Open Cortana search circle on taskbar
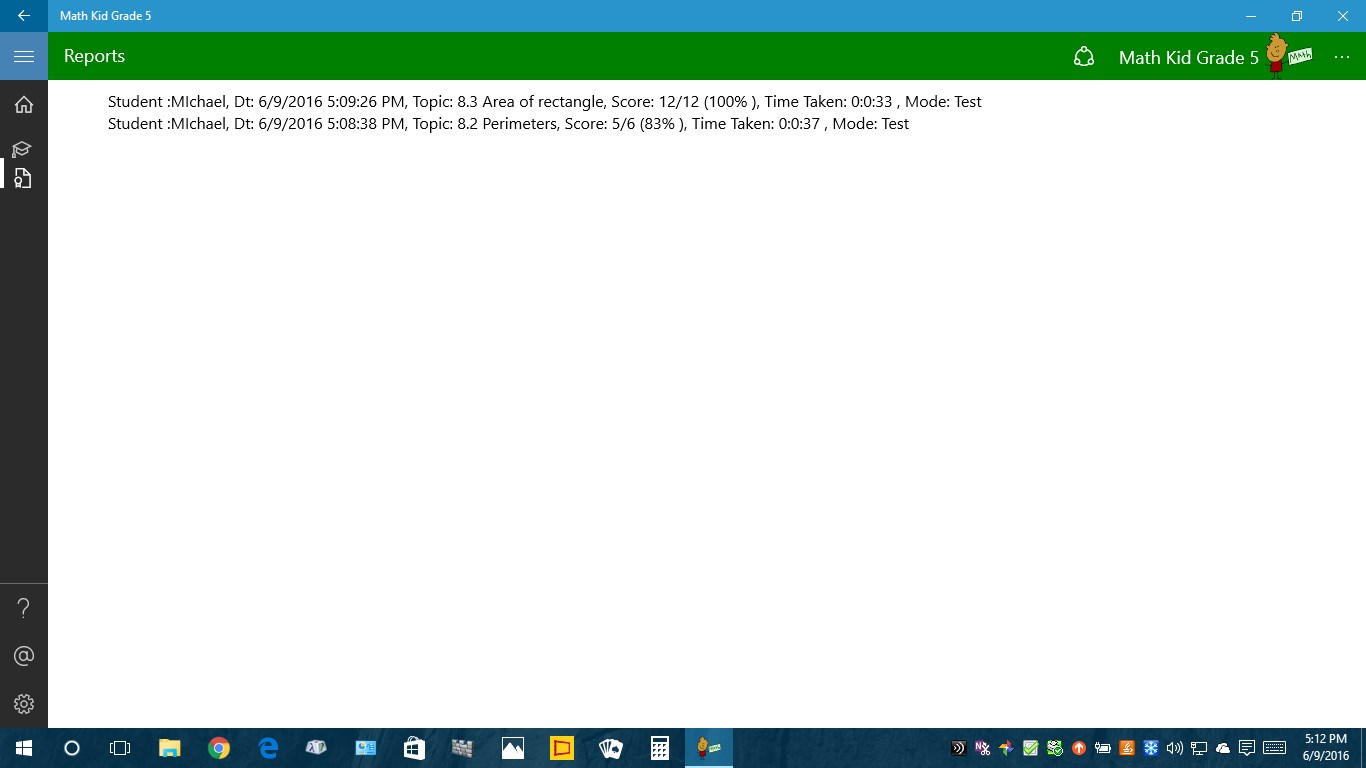This screenshot has height=768, width=1366. [x=72, y=748]
